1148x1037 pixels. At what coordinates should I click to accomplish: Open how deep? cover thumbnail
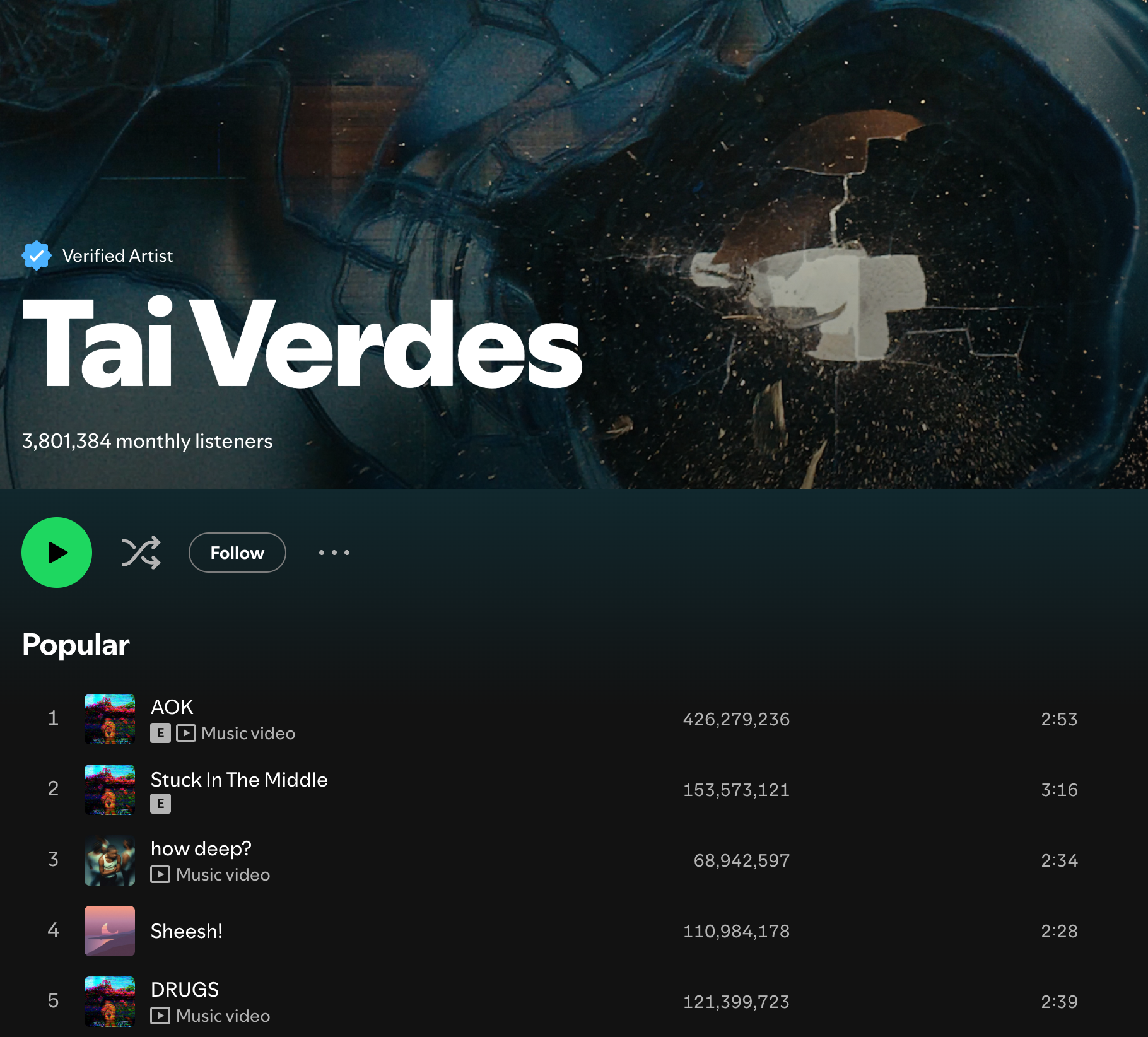point(110,860)
